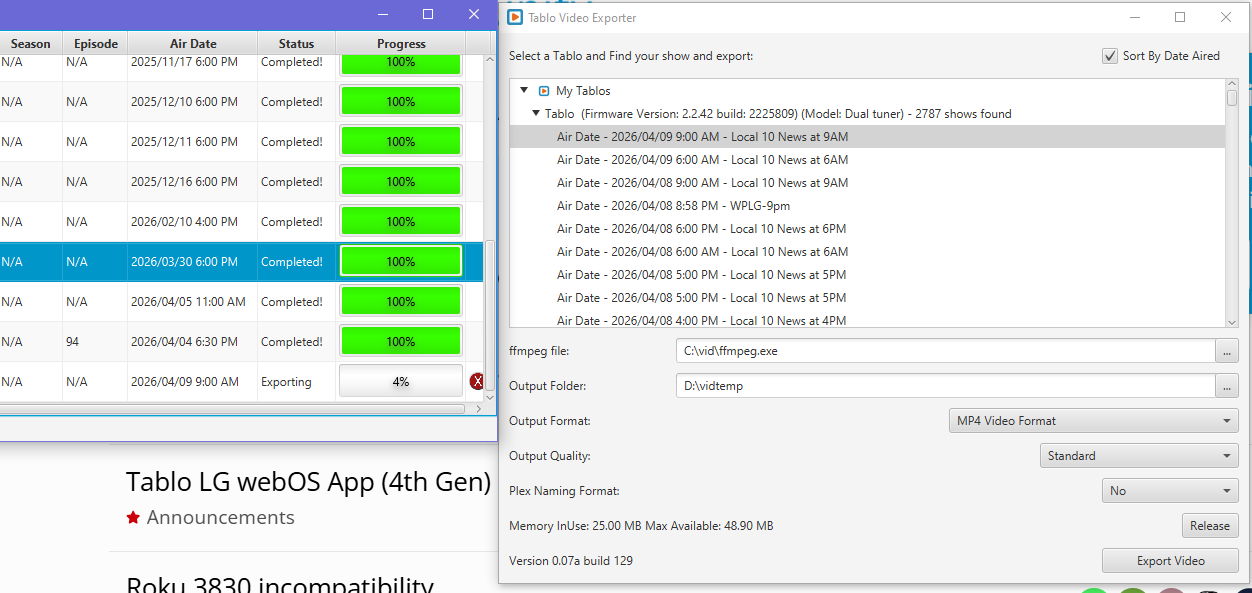Click the 4% export progress bar
The width and height of the screenshot is (1252, 593).
tap(400, 381)
